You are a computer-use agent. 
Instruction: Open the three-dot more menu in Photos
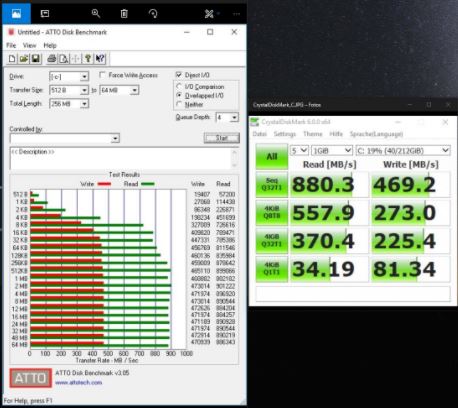click(x=236, y=14)
